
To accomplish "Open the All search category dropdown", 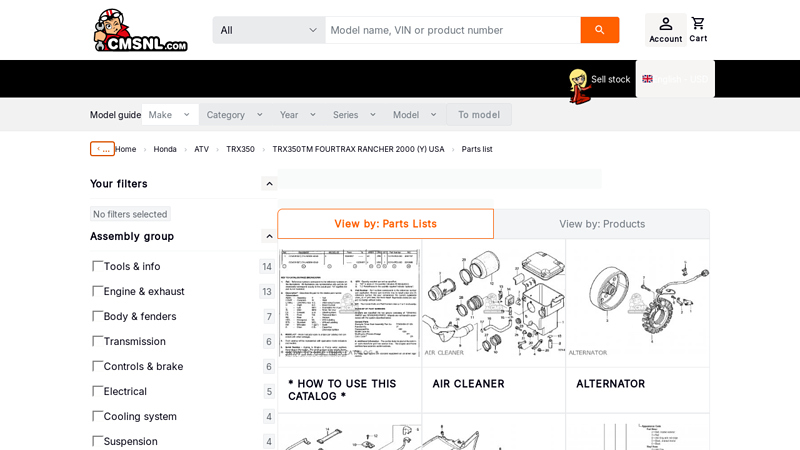I will [x=269, y=30].
